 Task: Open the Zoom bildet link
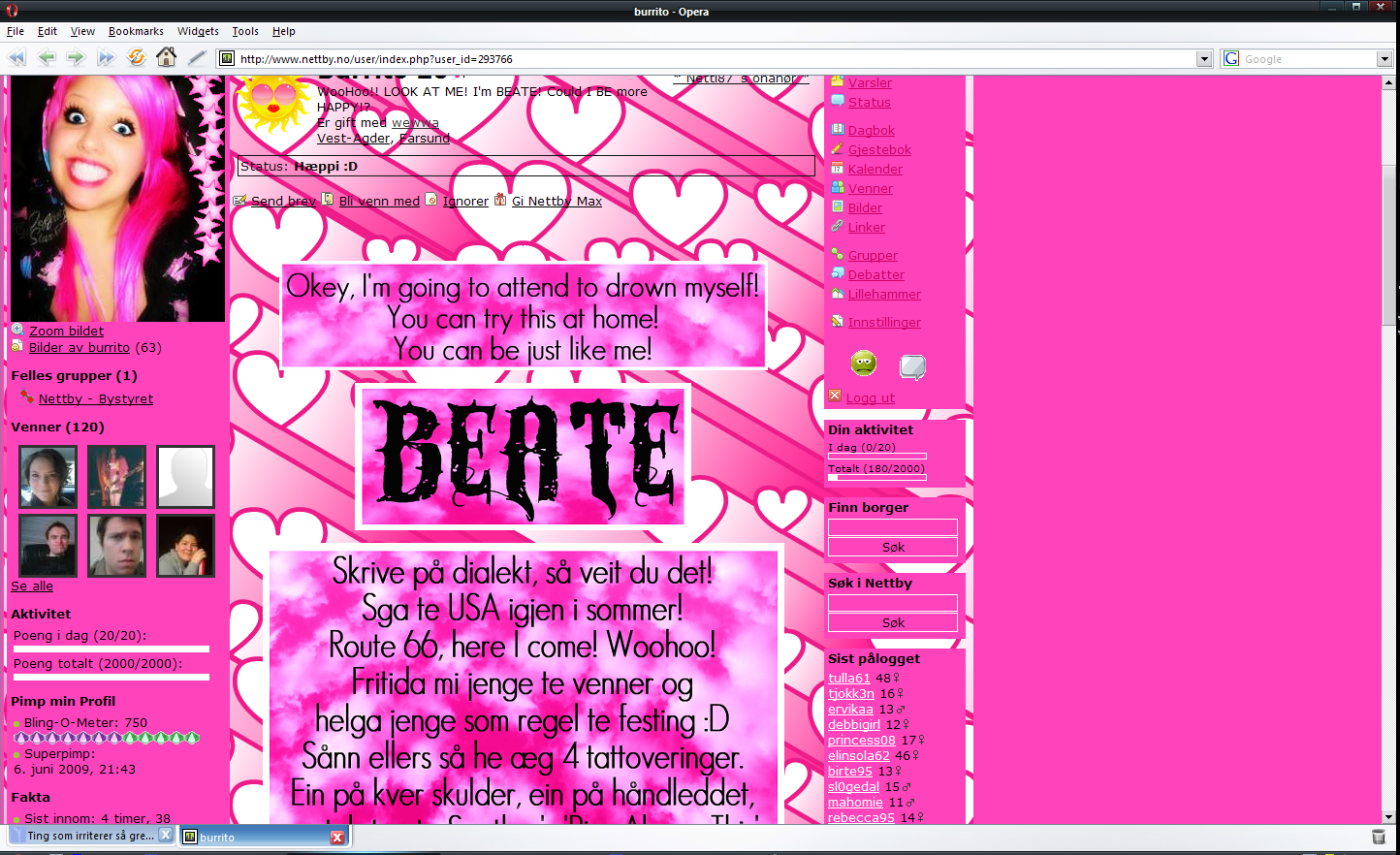[66, 331]
